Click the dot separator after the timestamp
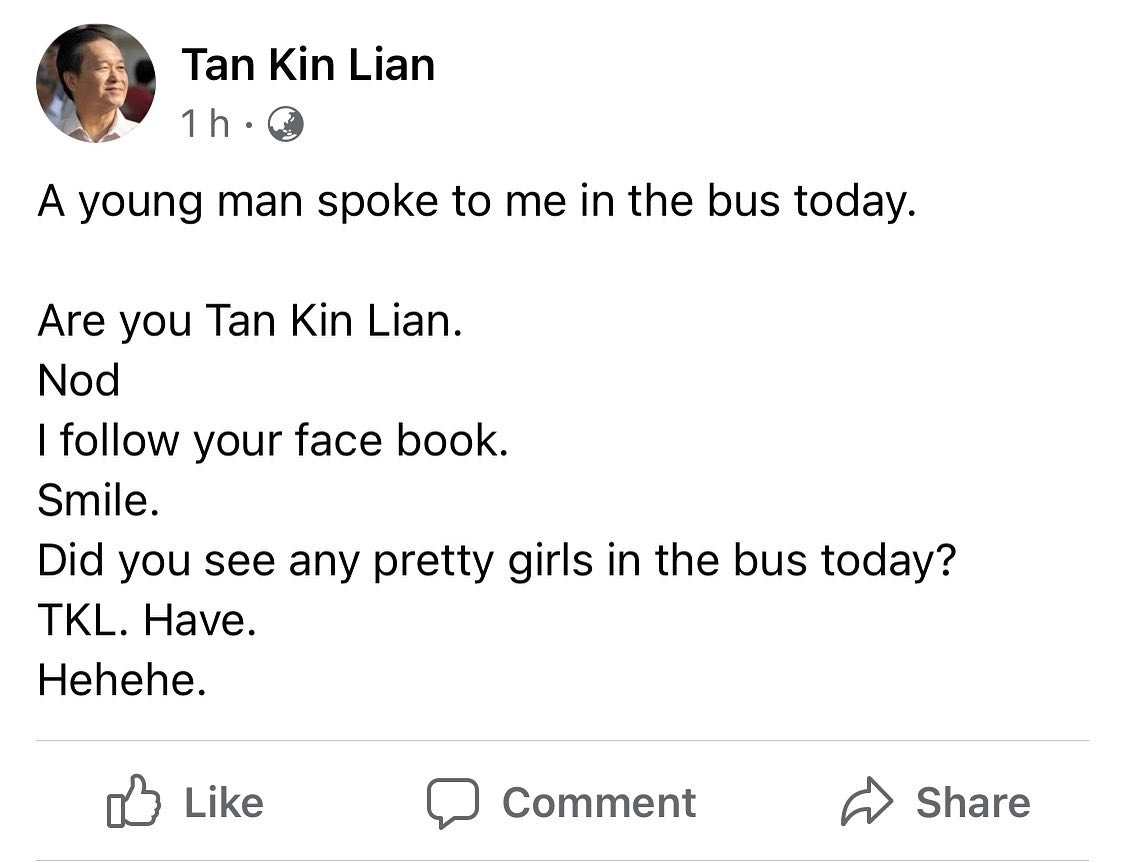 click(x=248, y=125)
